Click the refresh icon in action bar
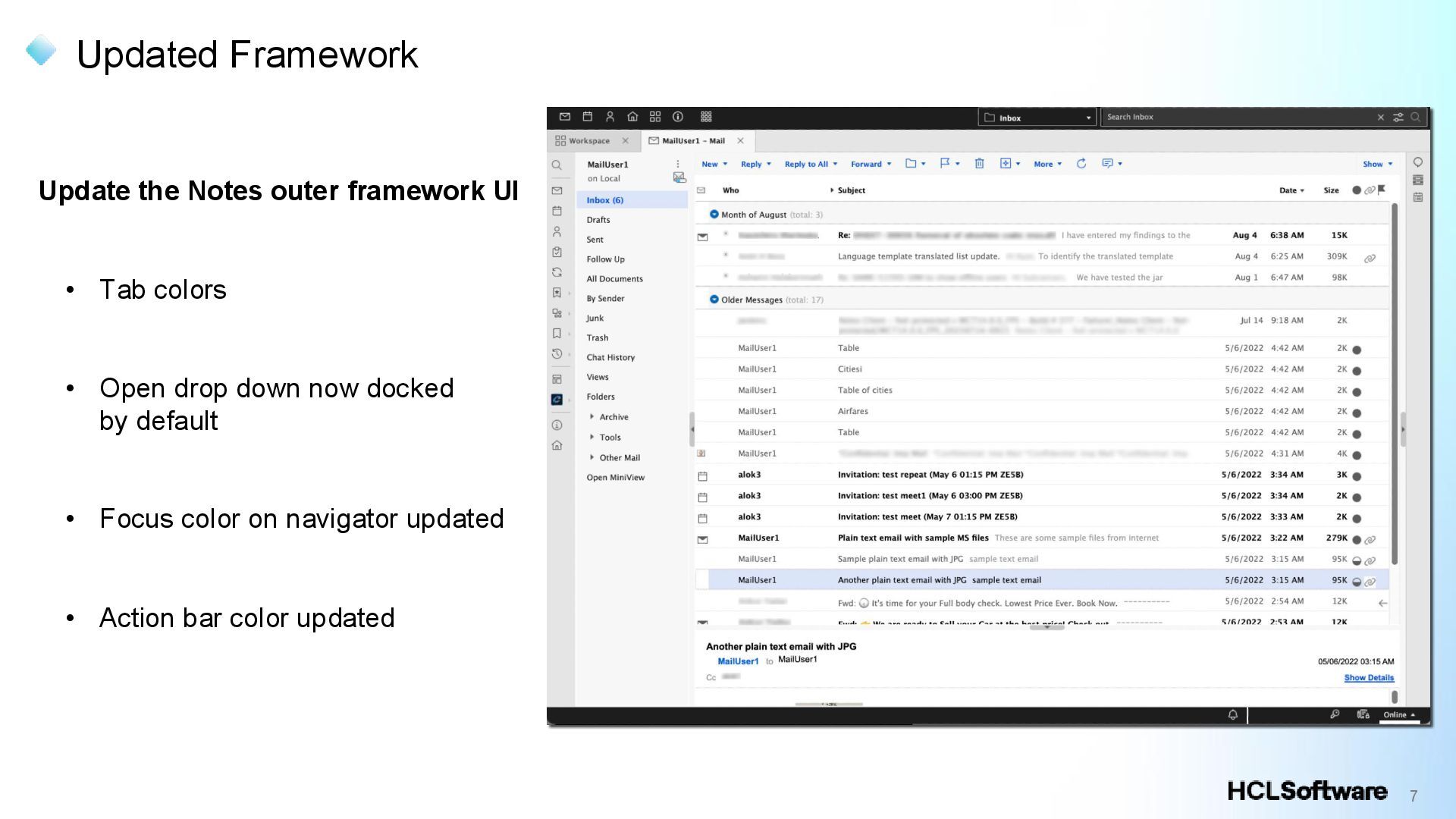 click(1081, 164)
